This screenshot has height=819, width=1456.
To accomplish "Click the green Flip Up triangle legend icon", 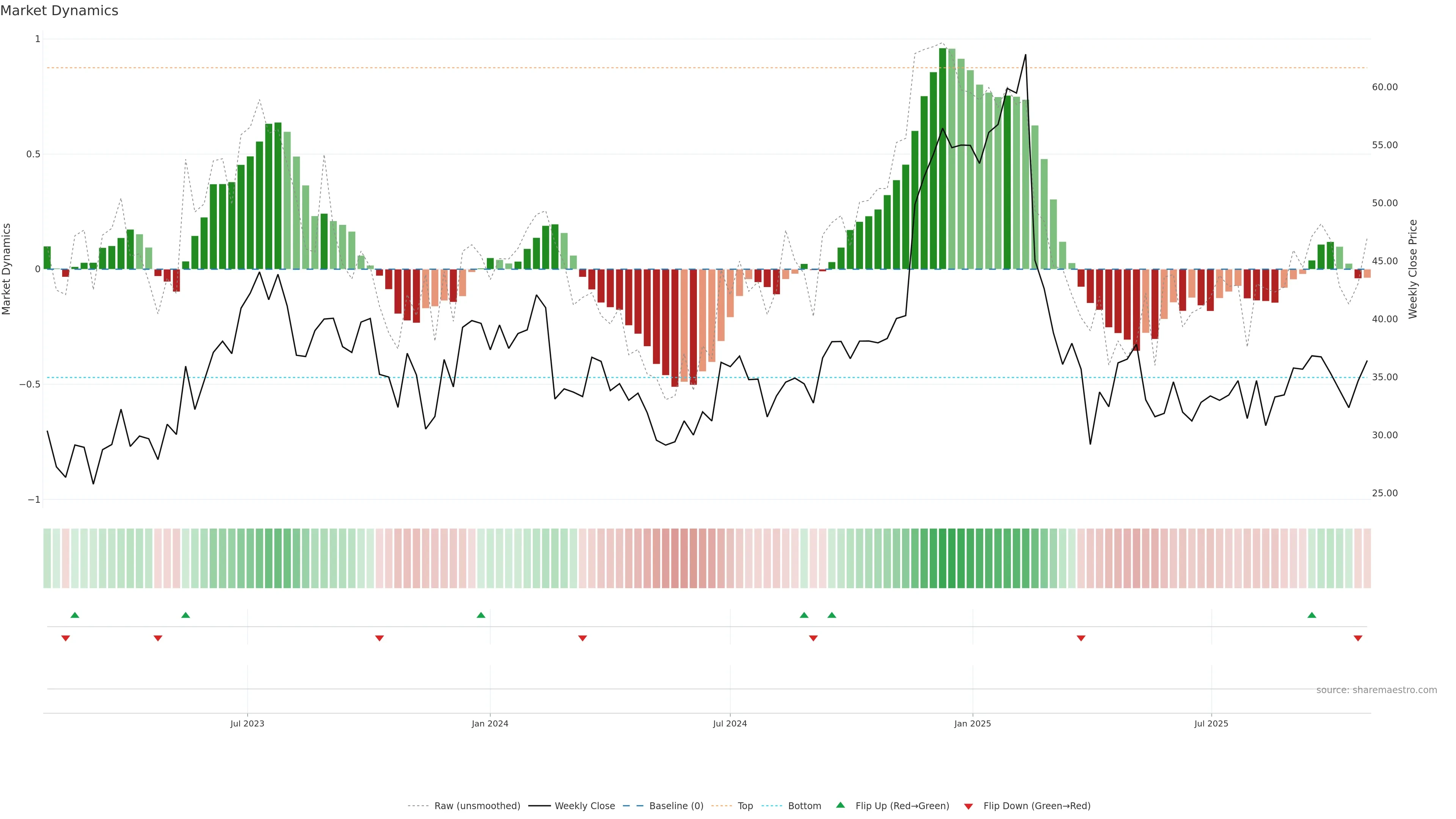I will [x=841, y=805].
